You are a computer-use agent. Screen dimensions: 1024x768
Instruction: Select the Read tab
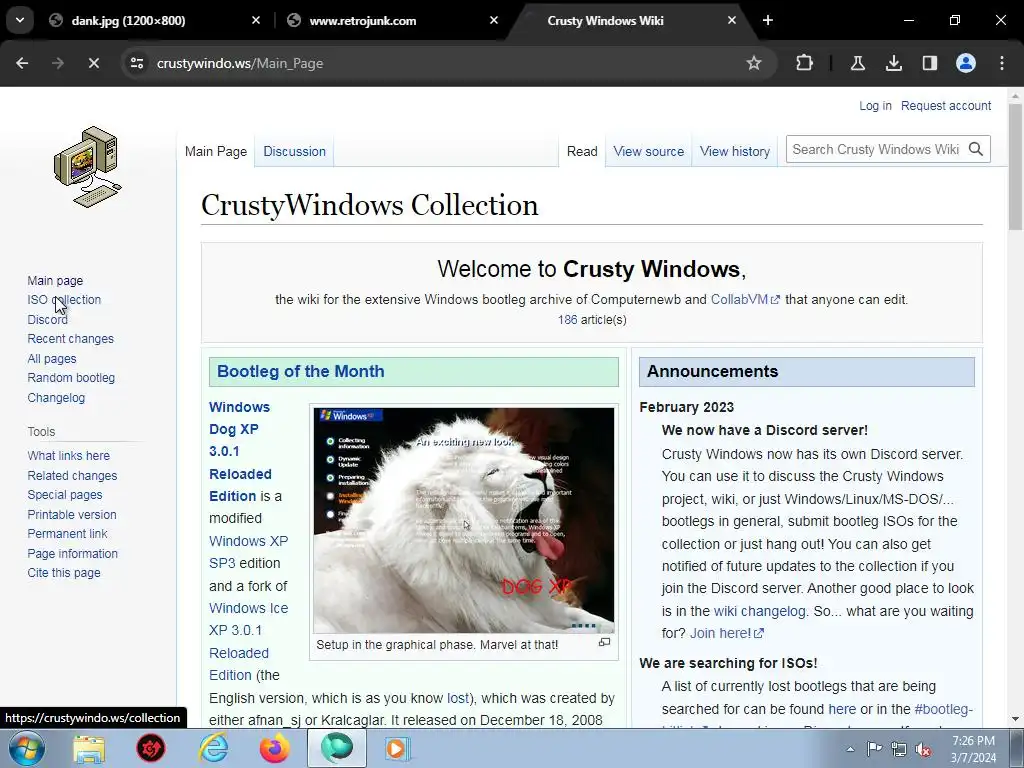tap(582, 152)
